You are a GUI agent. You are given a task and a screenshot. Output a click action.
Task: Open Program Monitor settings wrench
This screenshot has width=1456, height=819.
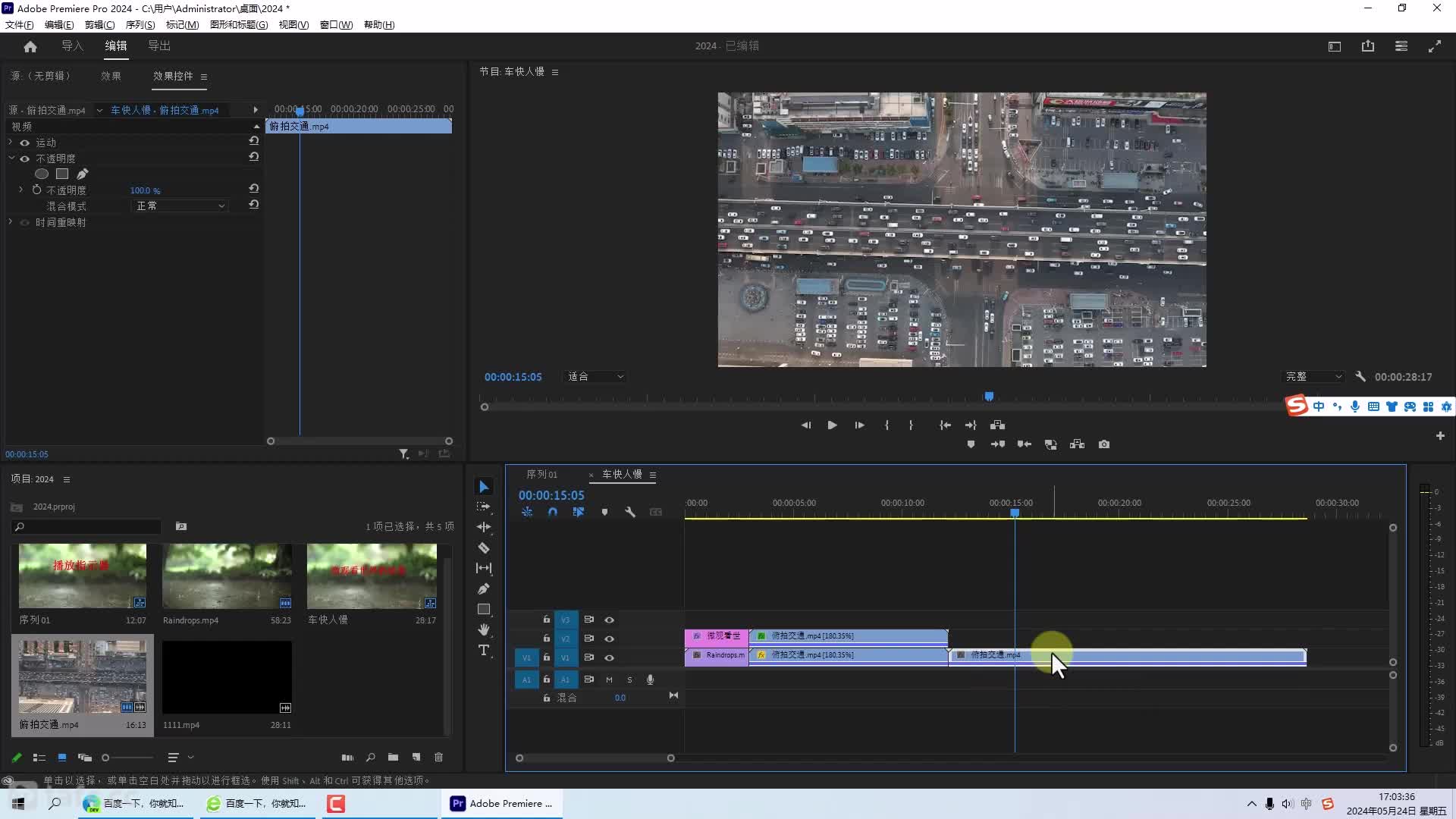pyautogui.click(x=1360, y=377)
